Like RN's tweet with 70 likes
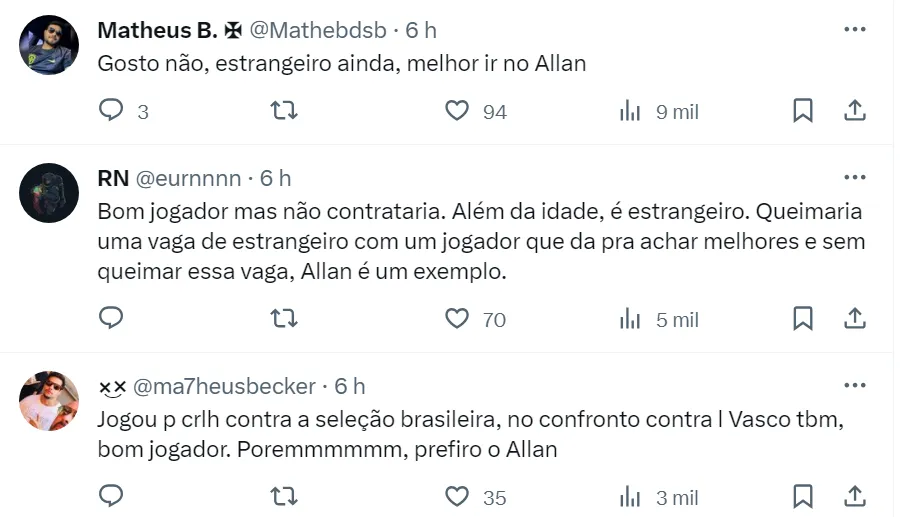This screenshot has width=913, height=517. 457,319
